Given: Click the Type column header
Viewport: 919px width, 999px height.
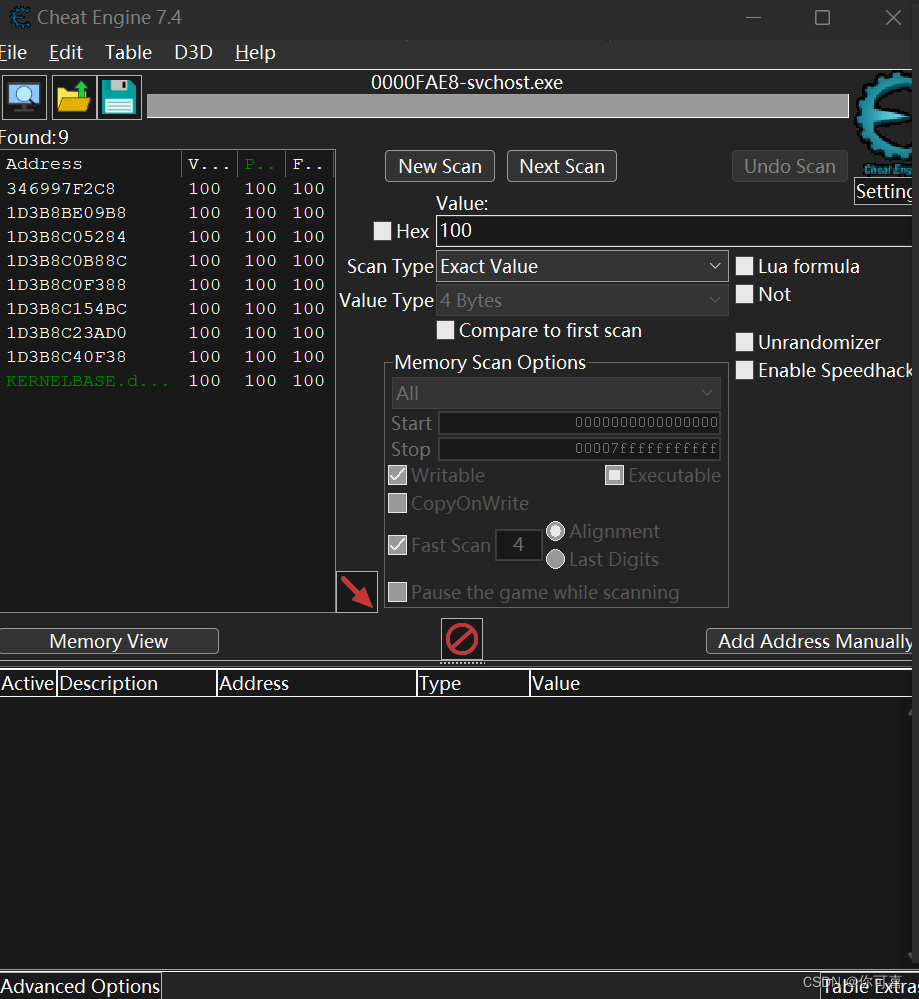Looking at the screenshot, I should pyautogui.click(x=474, y=683).
